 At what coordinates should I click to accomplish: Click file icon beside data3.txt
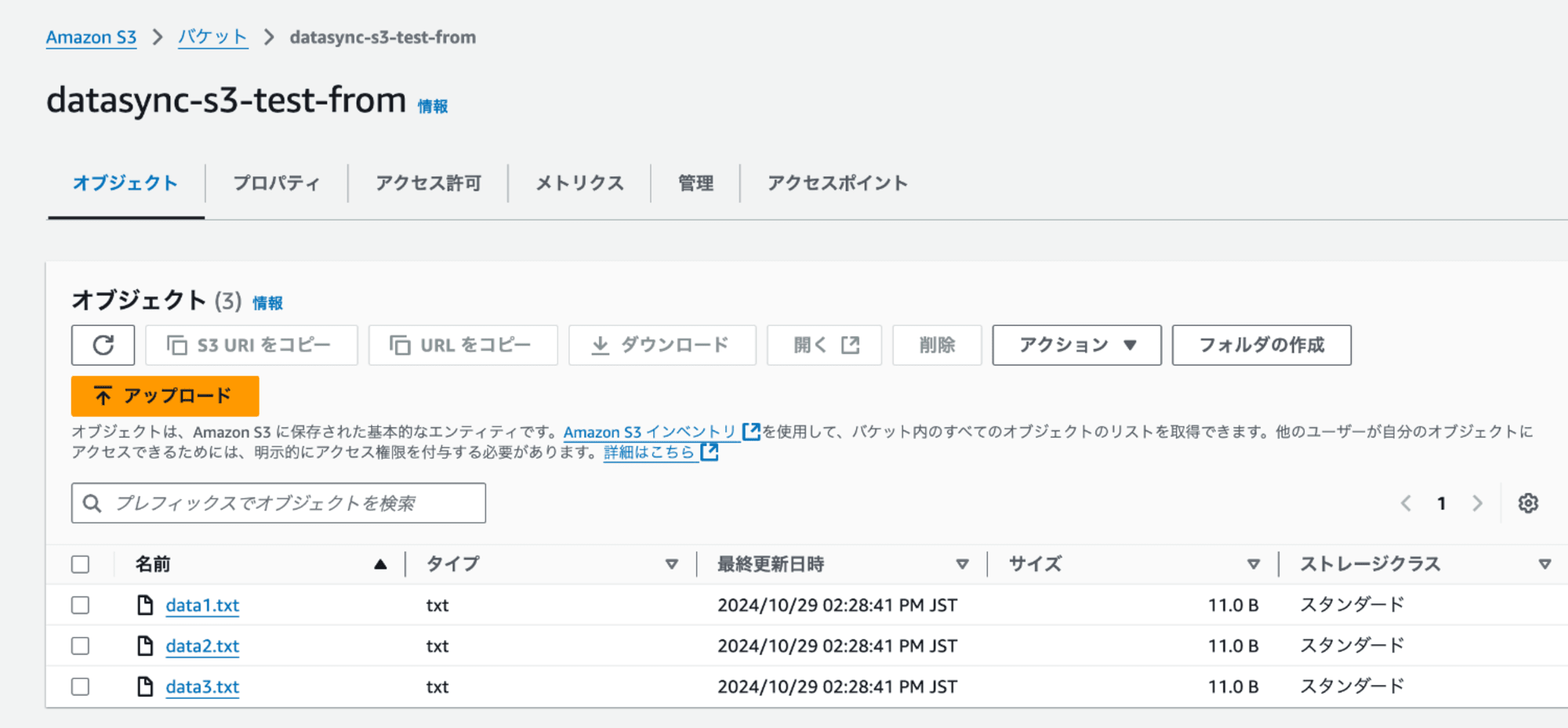tap(145, 686)
